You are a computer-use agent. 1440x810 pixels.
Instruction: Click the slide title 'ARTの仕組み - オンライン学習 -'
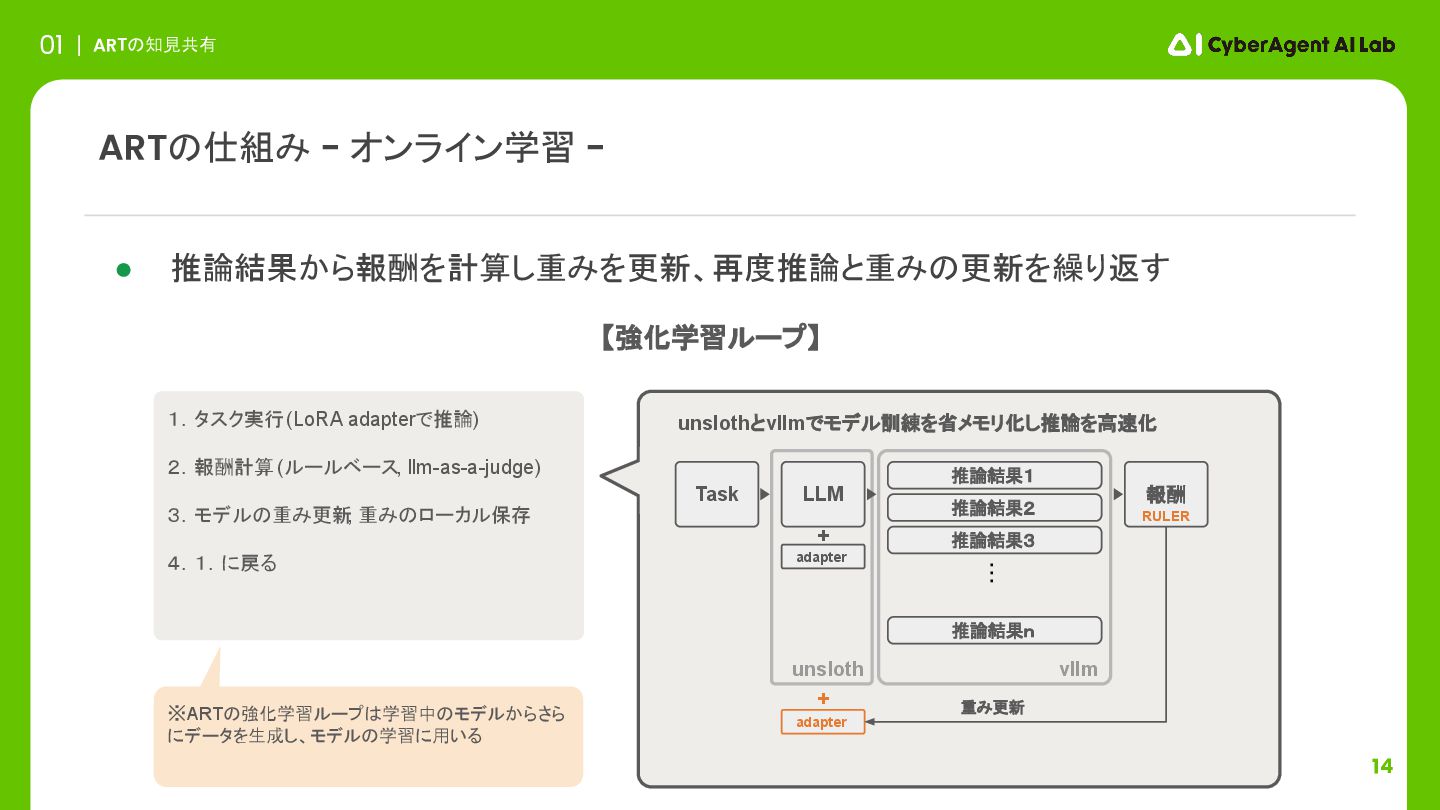[351, 148]
